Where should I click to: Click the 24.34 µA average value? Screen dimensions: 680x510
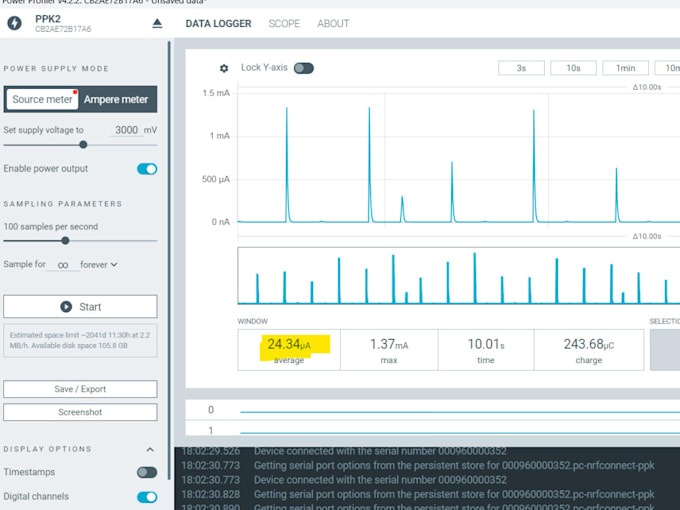point(289,344)
